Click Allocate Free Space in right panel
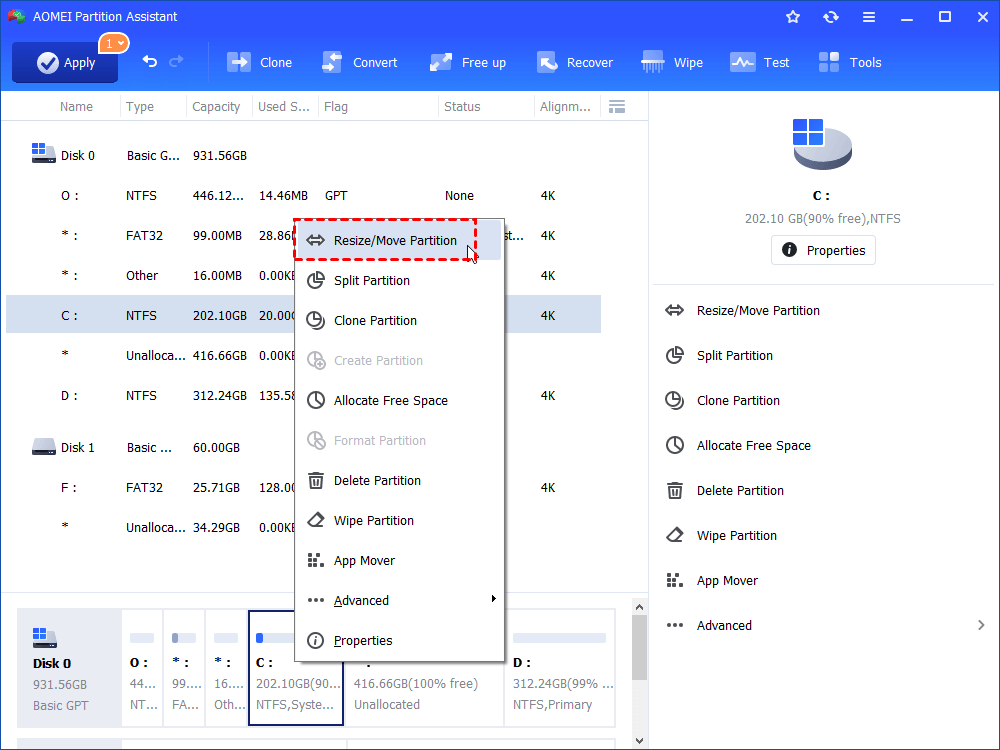This screenshot has height=750, width=1000. [x=753, y=446]
